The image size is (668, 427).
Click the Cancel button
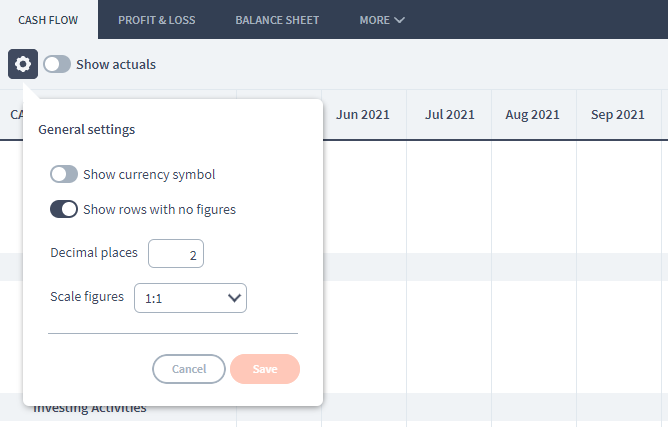pos(189,369)
